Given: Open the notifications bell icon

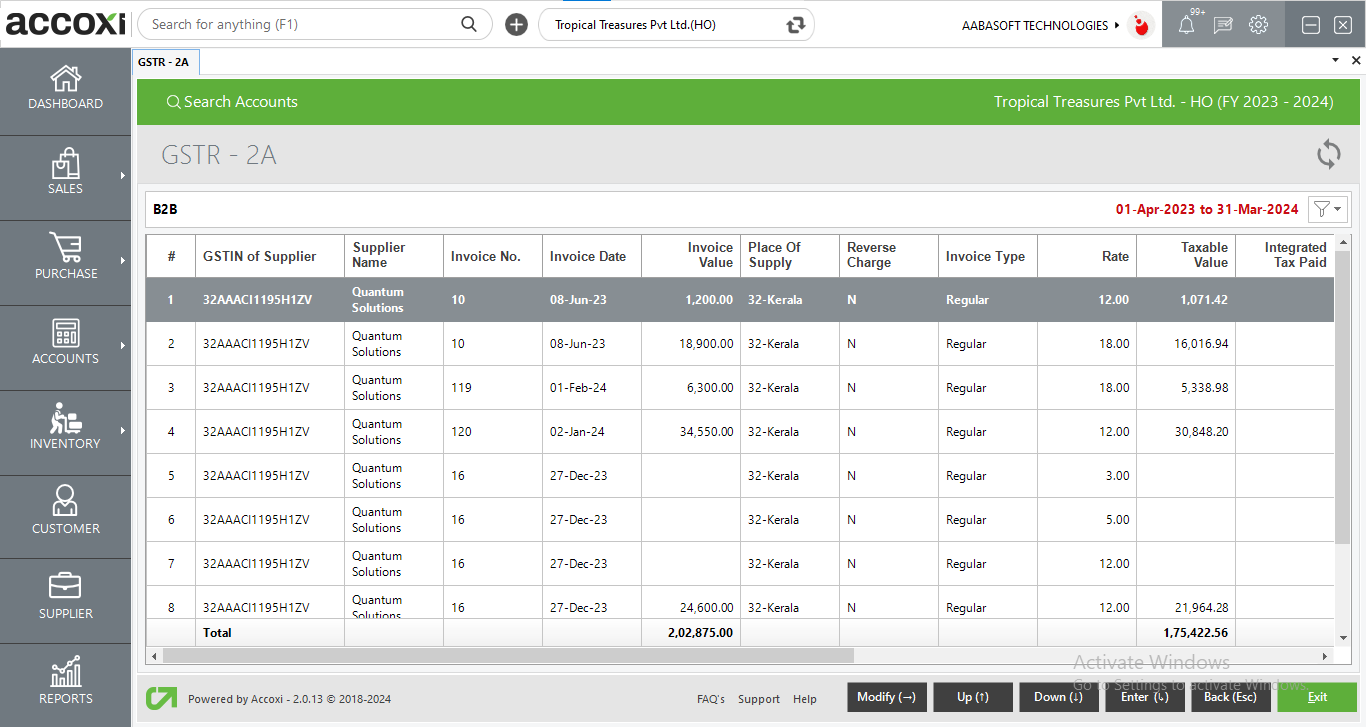Looking at the screenshot, I should 1186,26.
